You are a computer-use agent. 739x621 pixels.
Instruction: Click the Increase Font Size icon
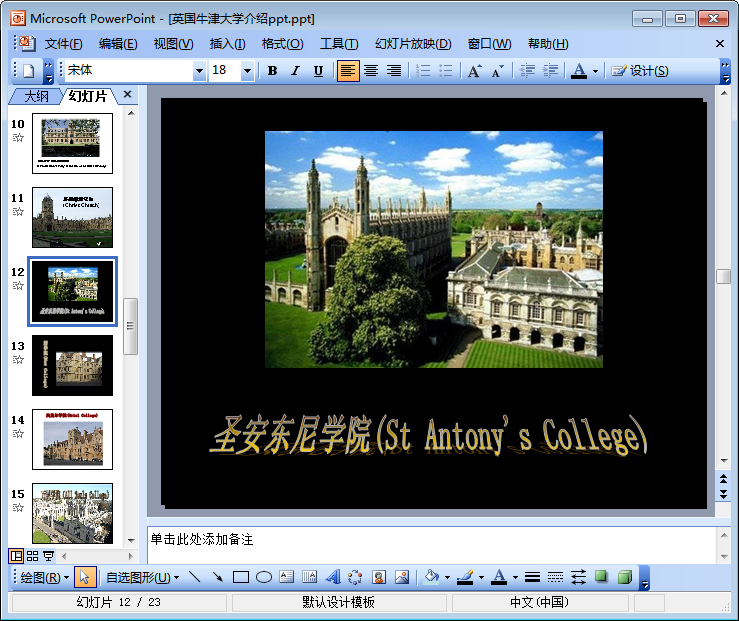tap(474, 71)
